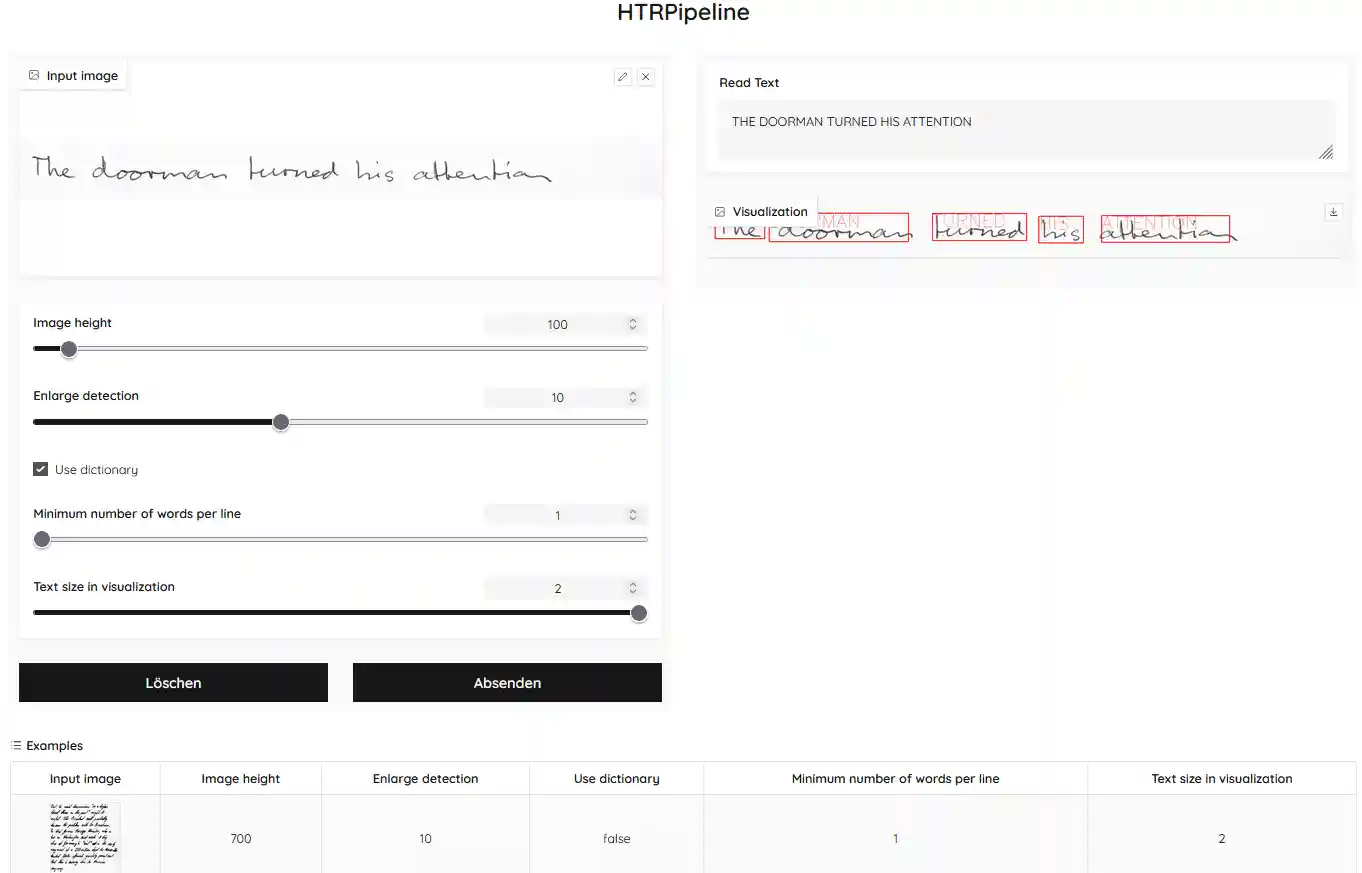
Task: Toggle the Use dictionary checkbox
Action: [40, 468]
